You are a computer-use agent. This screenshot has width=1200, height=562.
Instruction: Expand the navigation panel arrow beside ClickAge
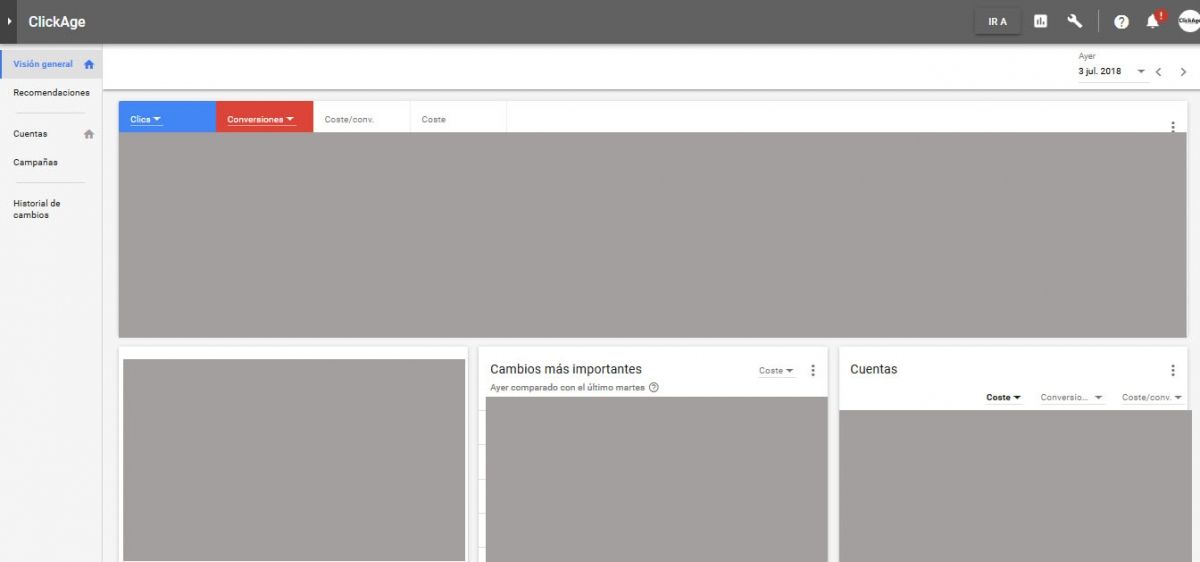(x=9, y=22)
